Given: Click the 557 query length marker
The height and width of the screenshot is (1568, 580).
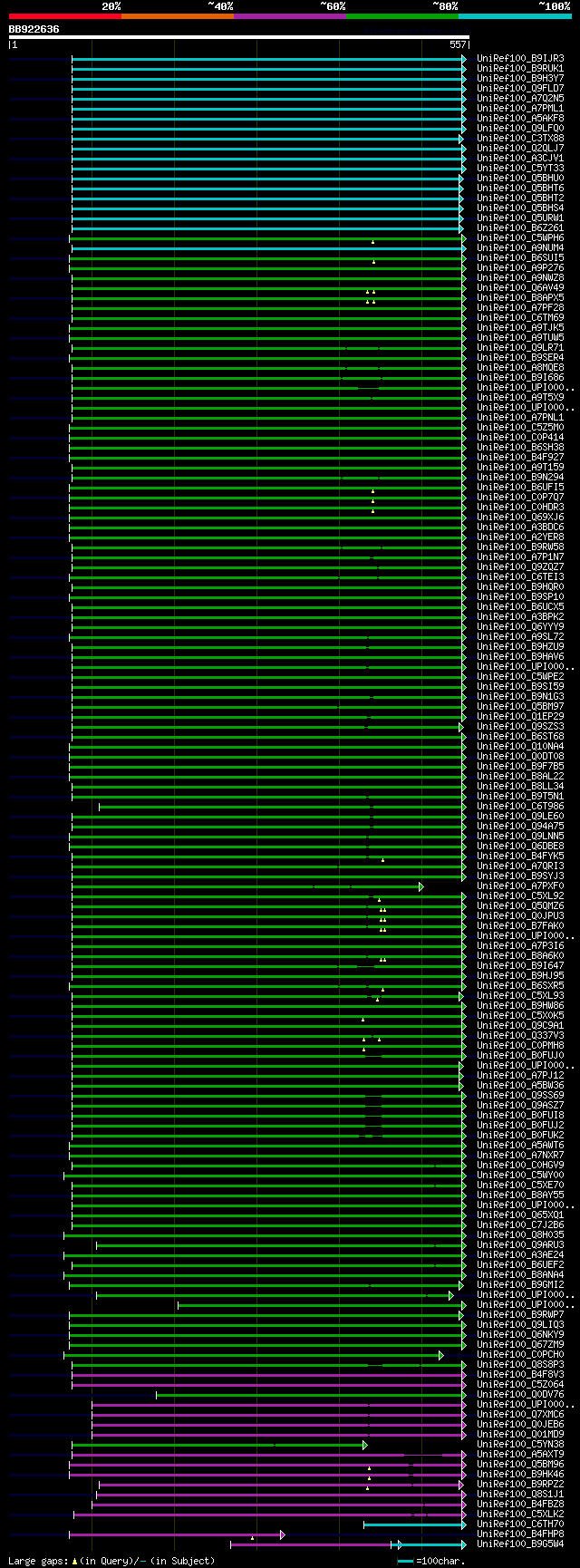Looking at the screenshot, I should click(458, 44).
